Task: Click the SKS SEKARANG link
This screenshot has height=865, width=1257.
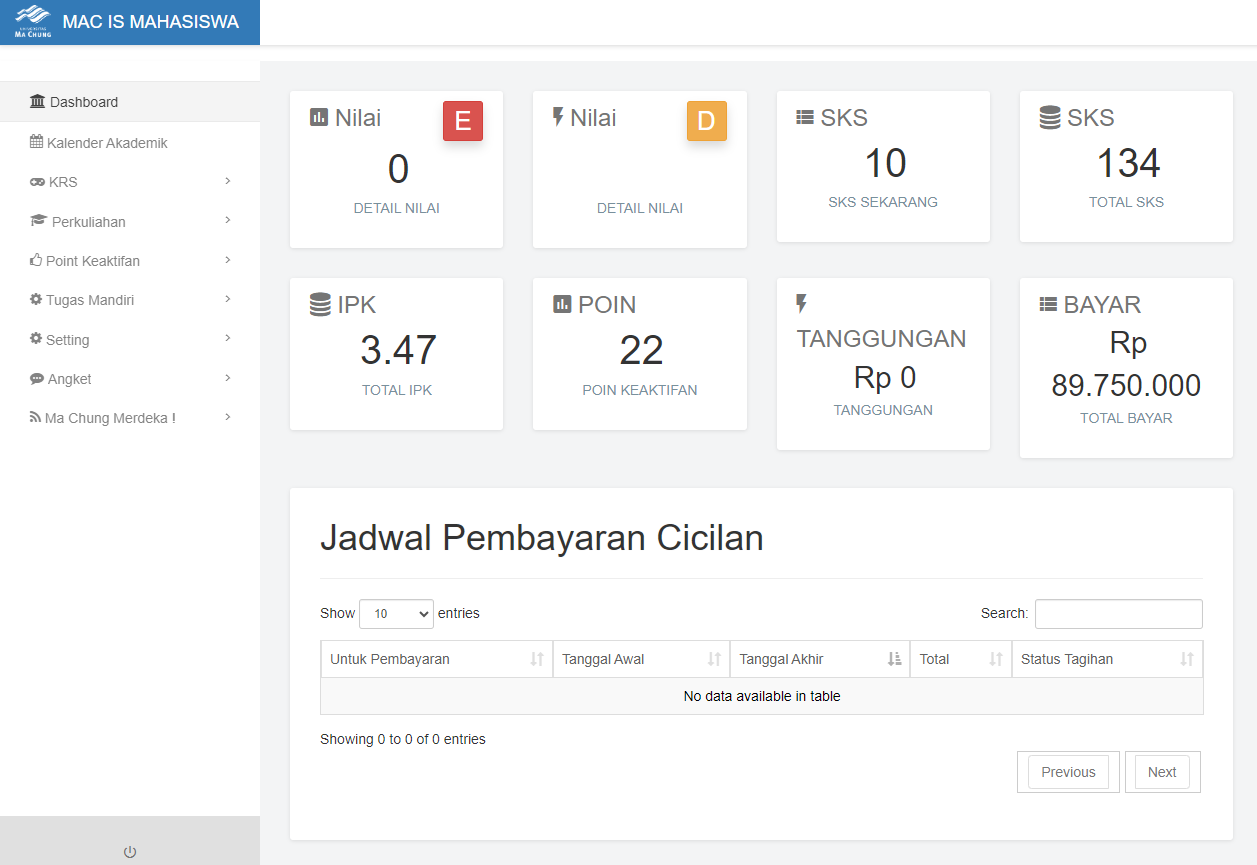Action: pos(883,202)
